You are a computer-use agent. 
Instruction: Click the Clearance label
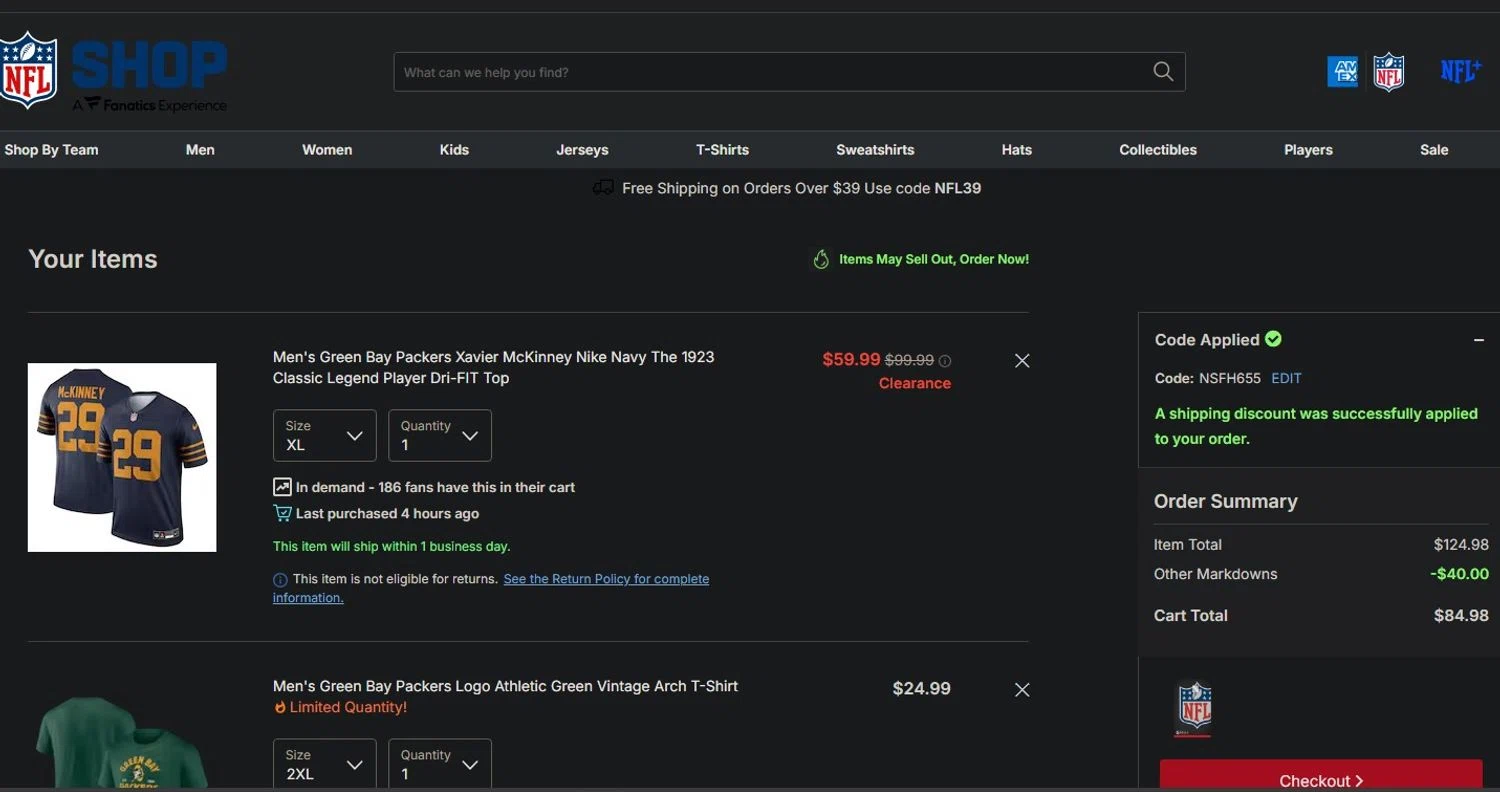[x=915, y=384]
